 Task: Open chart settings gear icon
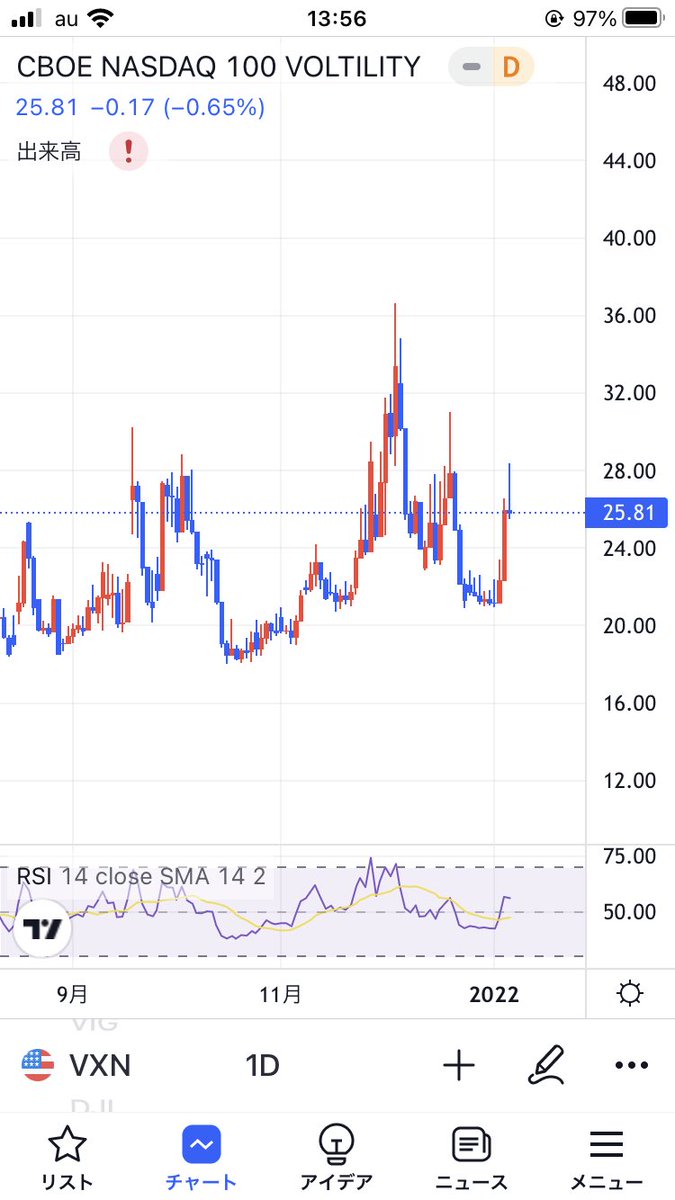[630, 994]
